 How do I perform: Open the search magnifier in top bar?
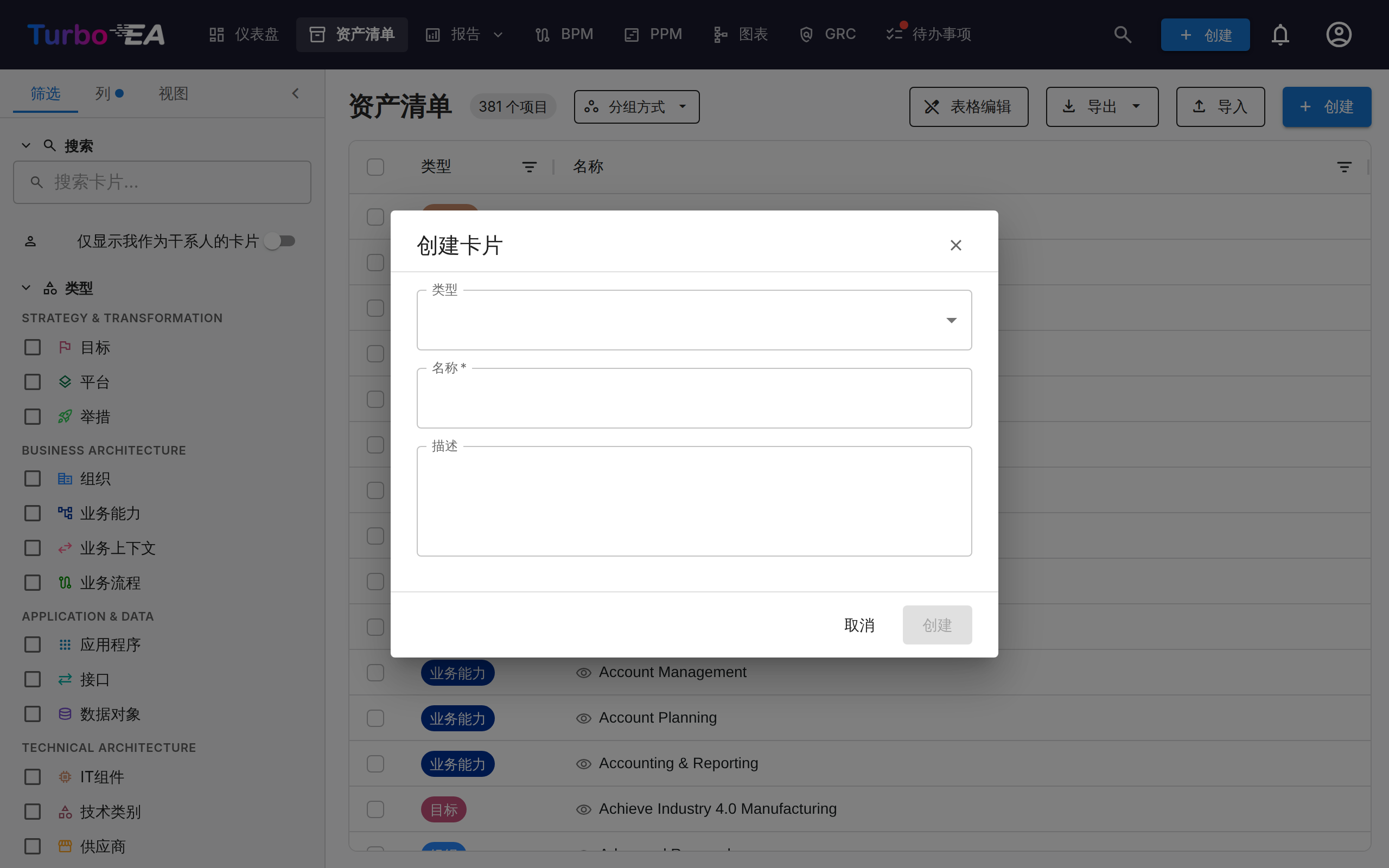1122,34
